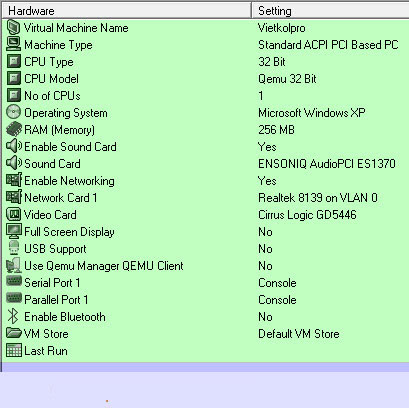
Task: Click the Sound Card speaker icon
Action: point(13,163)
